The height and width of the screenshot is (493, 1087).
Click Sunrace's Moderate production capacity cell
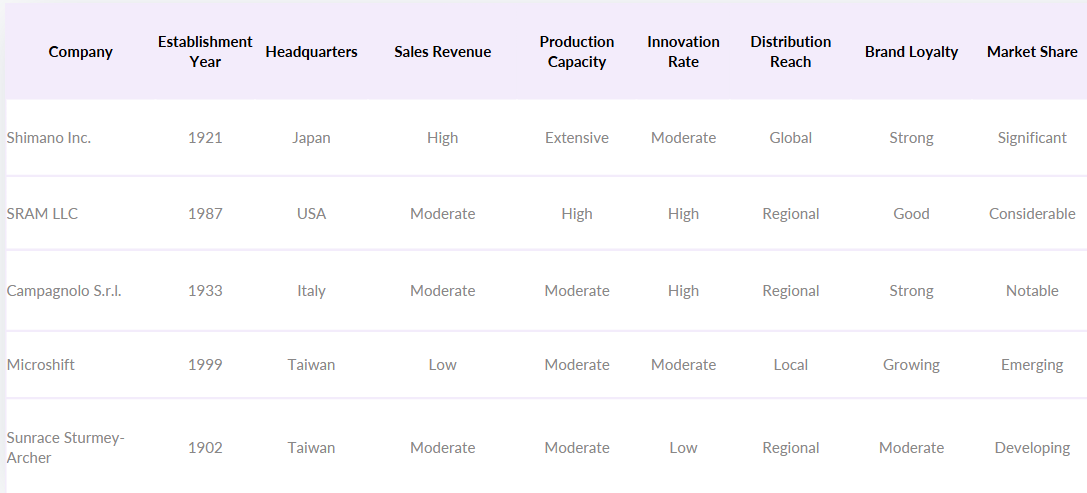pyautogui.click(x=577, y=448)
